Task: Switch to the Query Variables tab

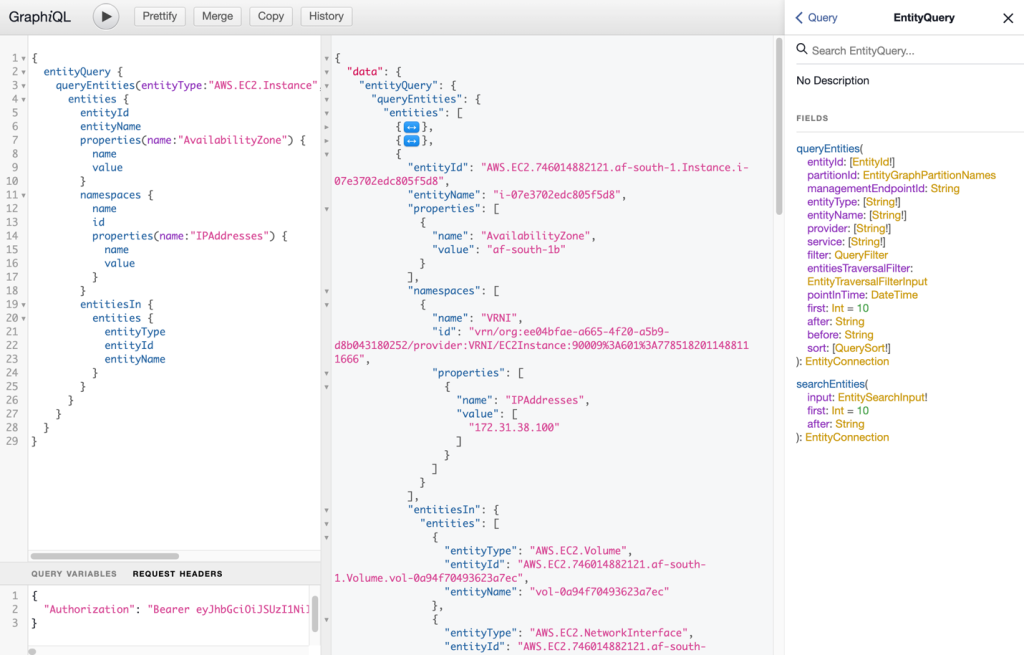Action: coord(76,574)
